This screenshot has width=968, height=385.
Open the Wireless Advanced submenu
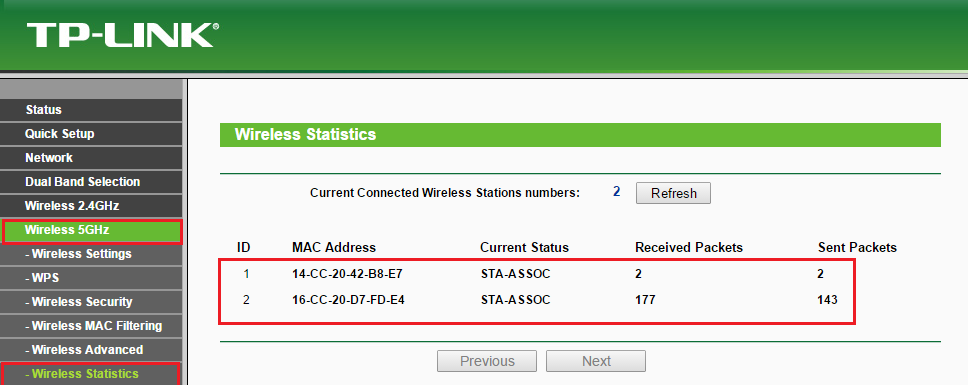coord(91,350)
